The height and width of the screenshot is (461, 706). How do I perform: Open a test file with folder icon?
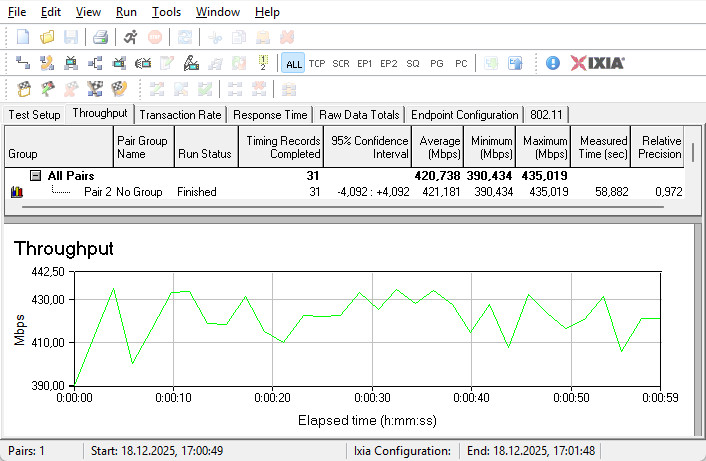[x=47, y=37]
